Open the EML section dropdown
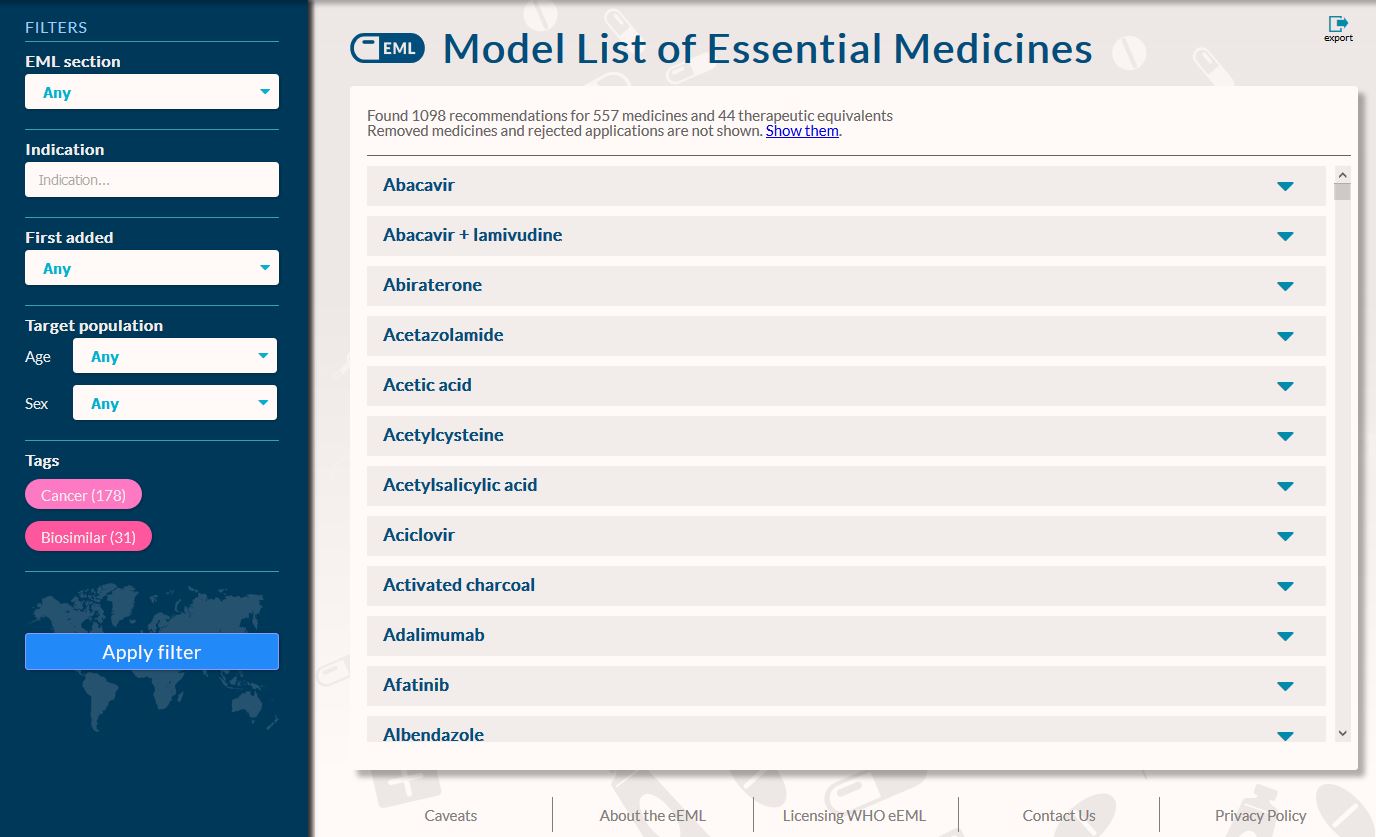 (152, 92)
